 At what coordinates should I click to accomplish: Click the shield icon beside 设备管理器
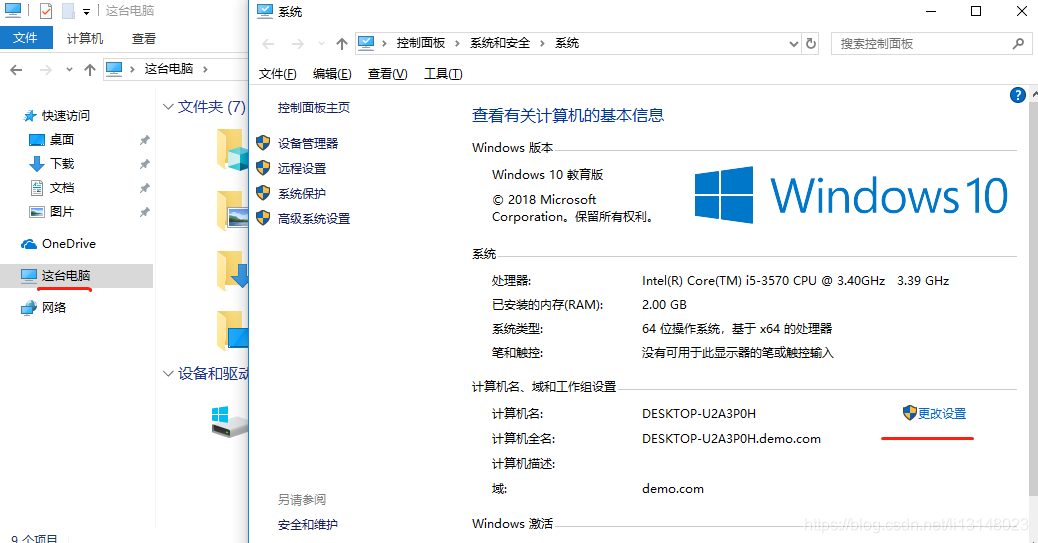pos(263,143)
